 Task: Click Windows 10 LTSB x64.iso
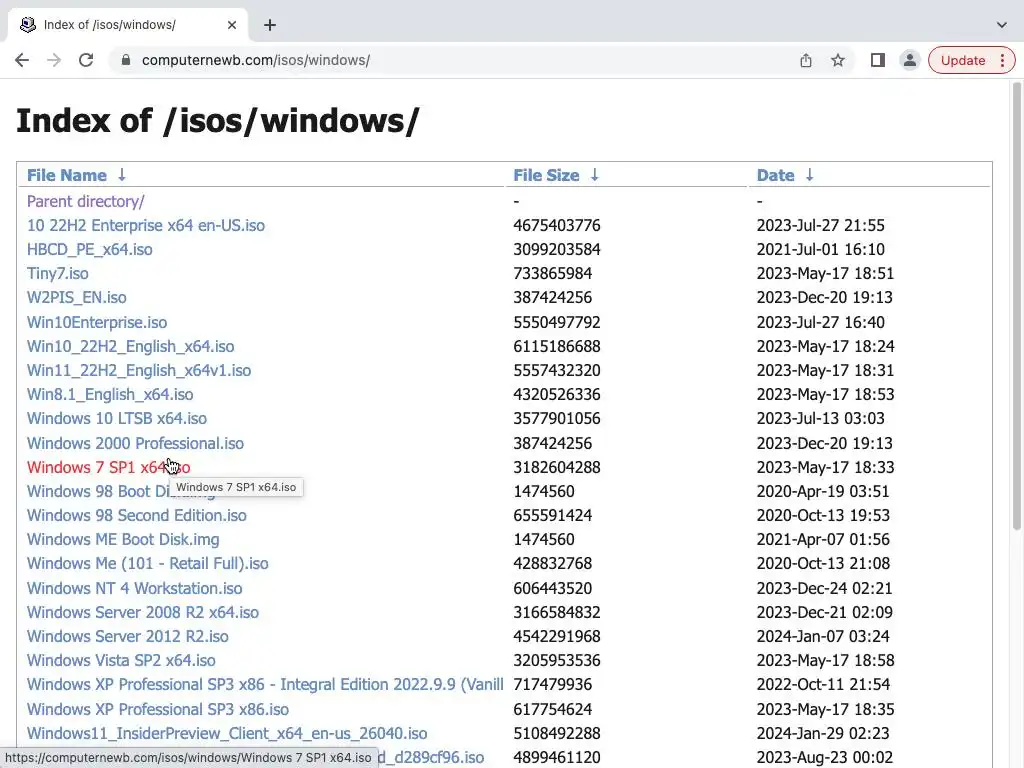click(x=117, y=419)
